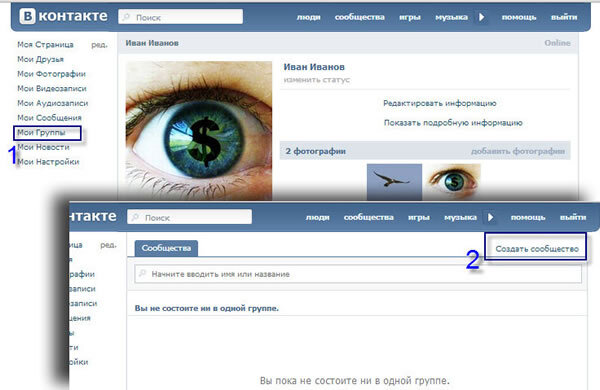Open 'люди' in the lower window header
Image resolution: width=600 pixels, height=390 pixels.
point(318,217)
